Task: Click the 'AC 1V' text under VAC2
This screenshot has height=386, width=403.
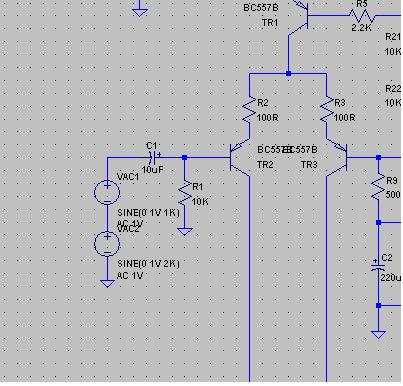Action: point(130,276)
